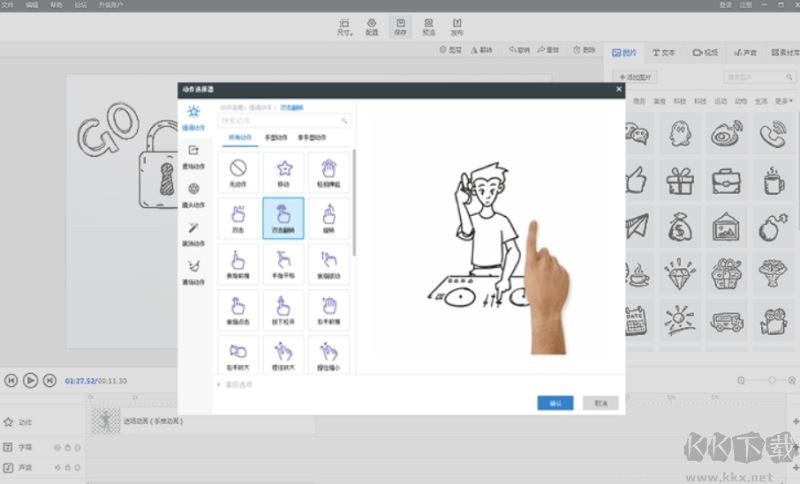
Task: Open the Configure settings icon in toolbar
Action: [372, 27]
